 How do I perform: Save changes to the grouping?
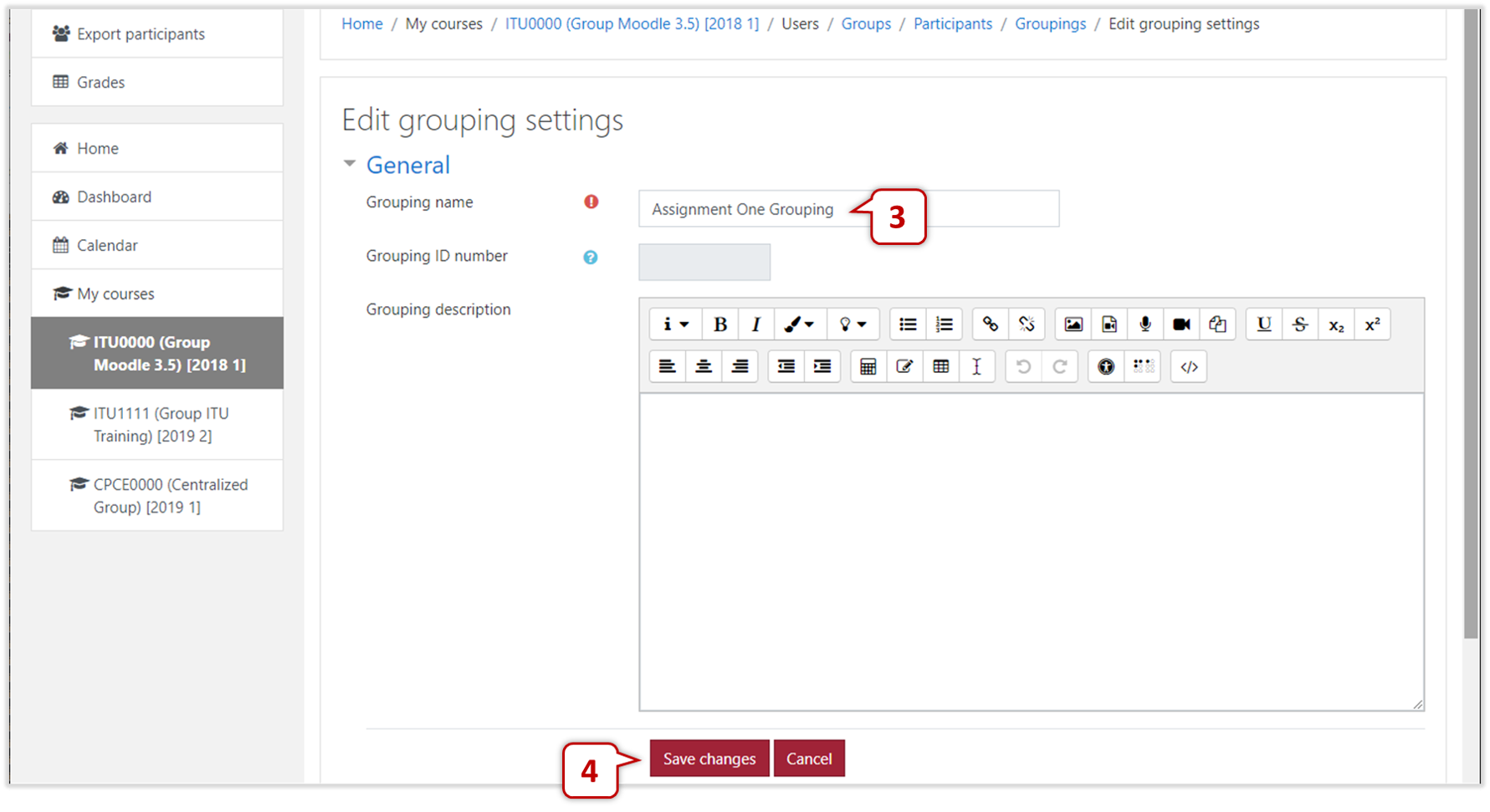click(709, 758)
